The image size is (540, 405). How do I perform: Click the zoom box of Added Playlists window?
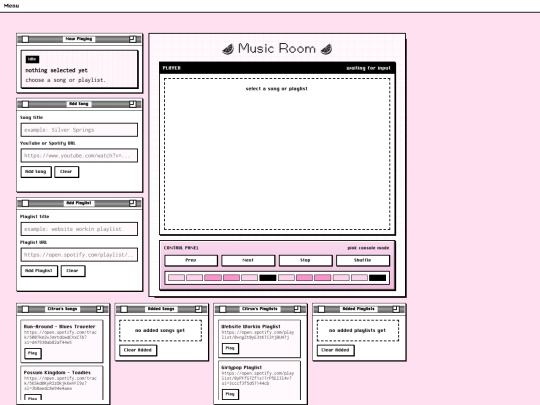click(x=396, y=309)
